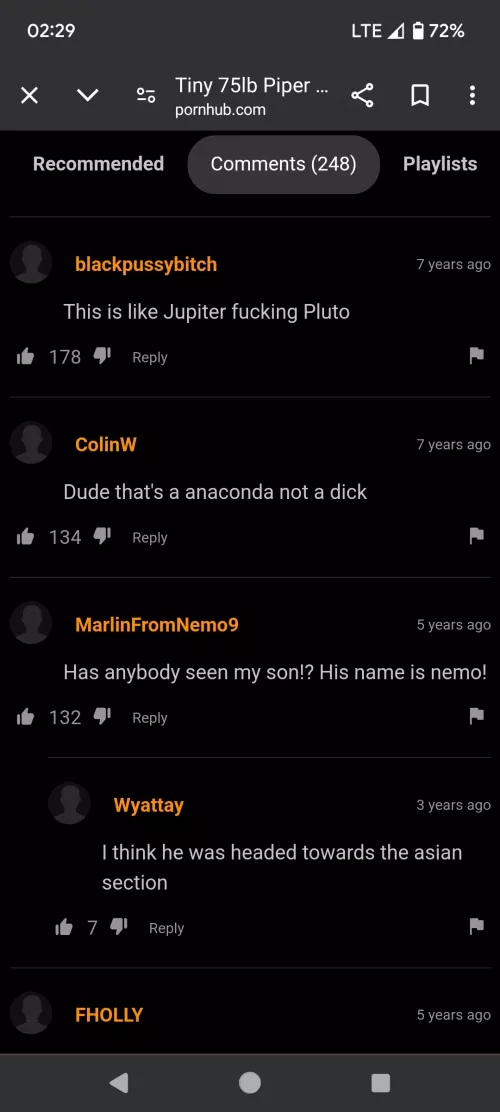Thumbs down the comment with 178 likes
This screenshot has width=500, height=1112.
(103, 357)
